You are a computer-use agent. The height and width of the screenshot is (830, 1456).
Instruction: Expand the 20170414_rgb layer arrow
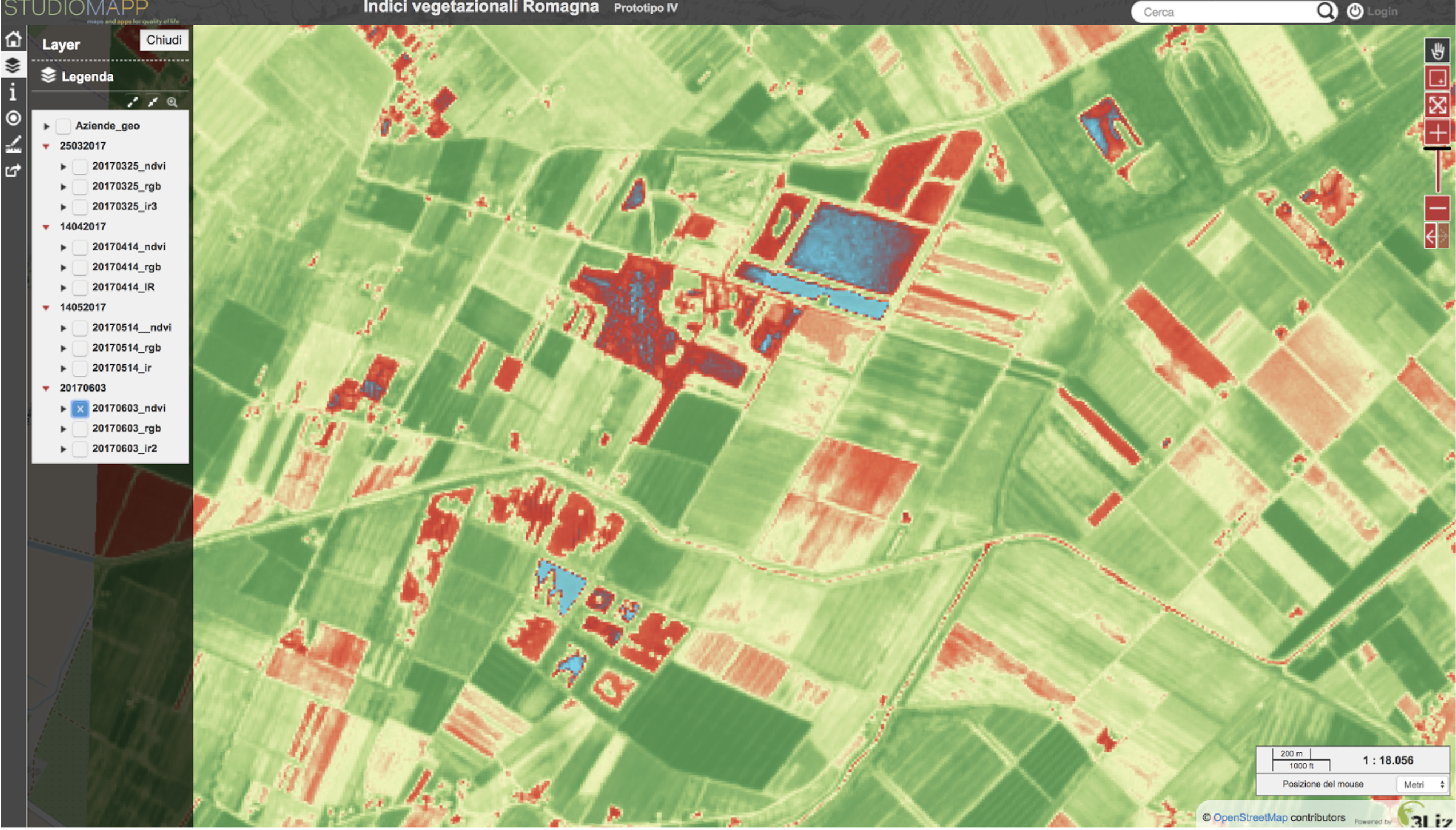[x=63, y=268]
